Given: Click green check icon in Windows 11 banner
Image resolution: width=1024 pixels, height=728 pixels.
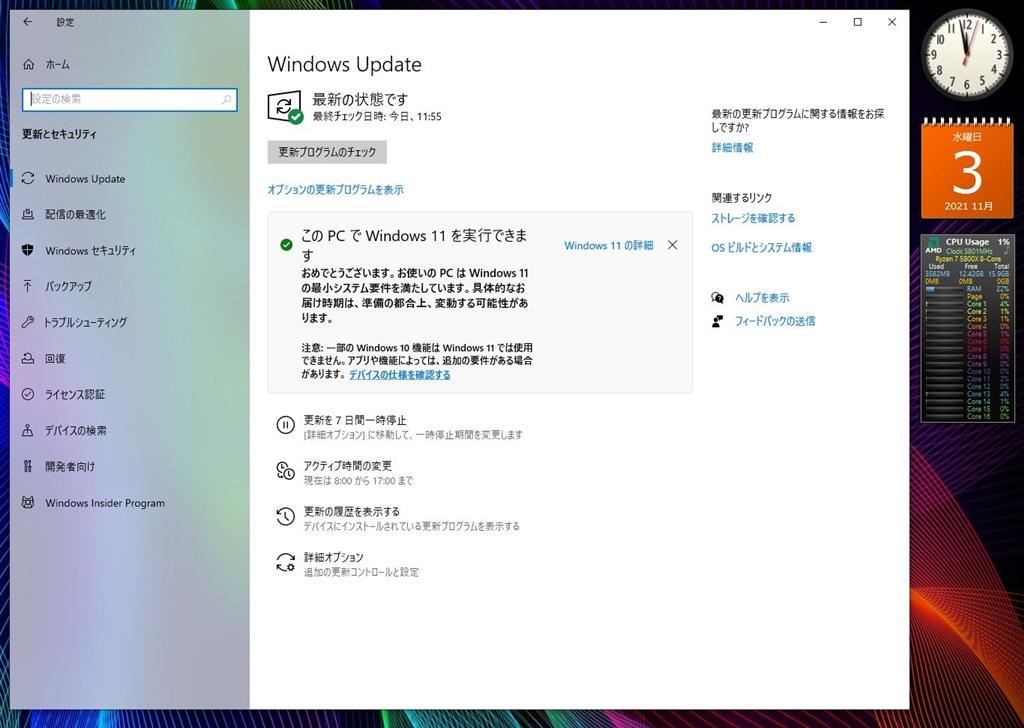Looking at the screenshot, I should coord(286,245).
